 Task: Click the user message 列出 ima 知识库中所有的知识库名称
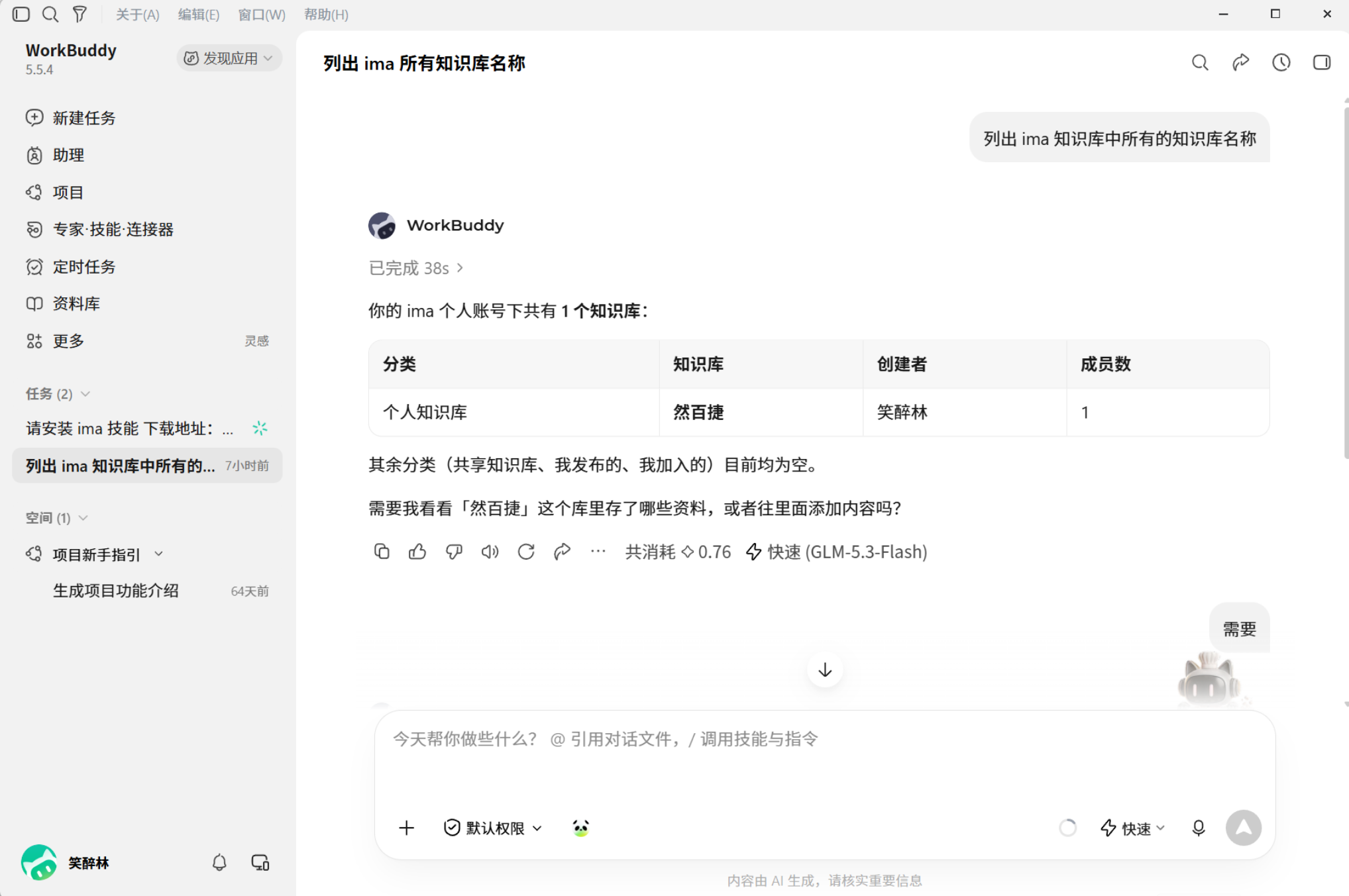pos(1119,138)
